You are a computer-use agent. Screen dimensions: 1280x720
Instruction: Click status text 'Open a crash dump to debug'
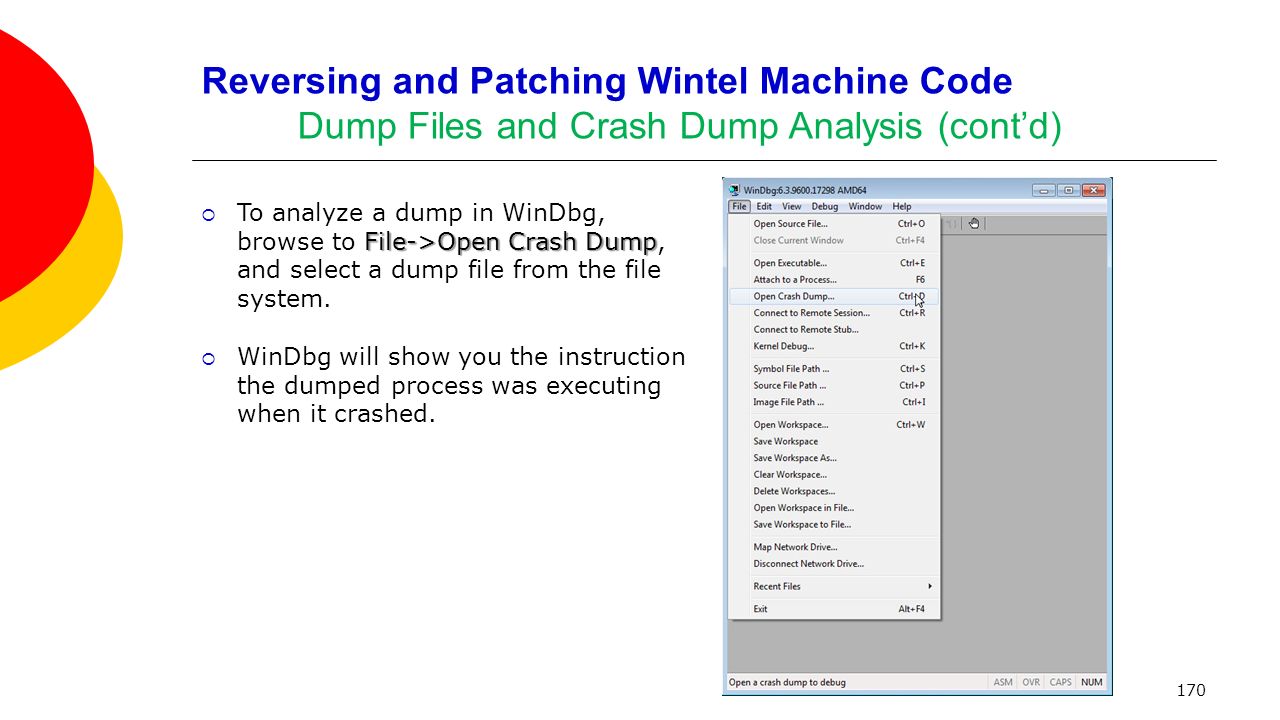787,682
